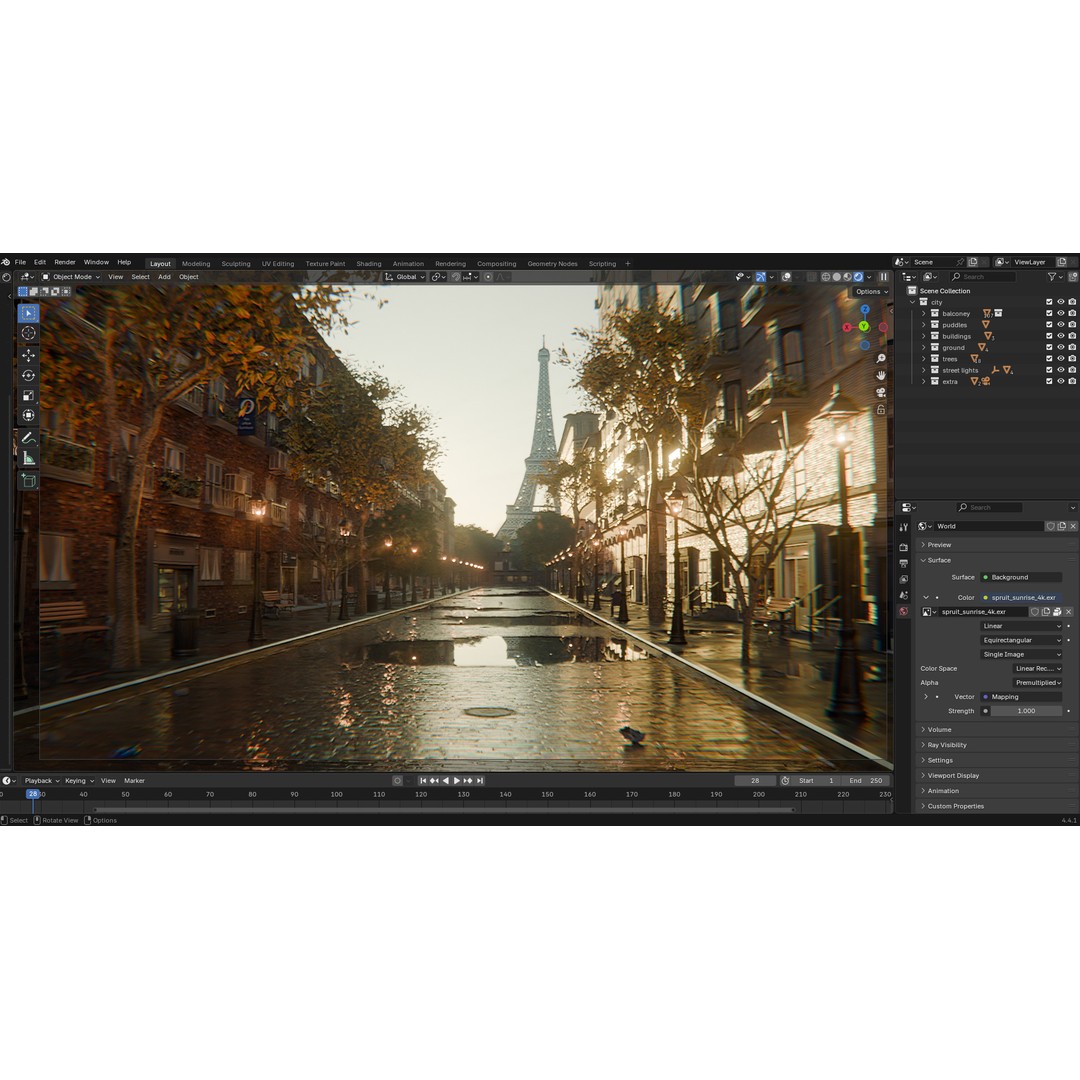Open the Alpha Premultiplied dropdown
This screenshot has height=1080, width=1080.
1039,683
